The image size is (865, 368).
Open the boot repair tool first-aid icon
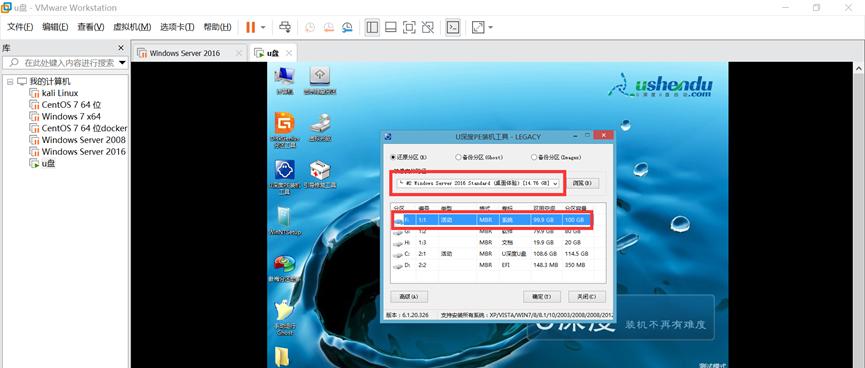pos(320,174)
